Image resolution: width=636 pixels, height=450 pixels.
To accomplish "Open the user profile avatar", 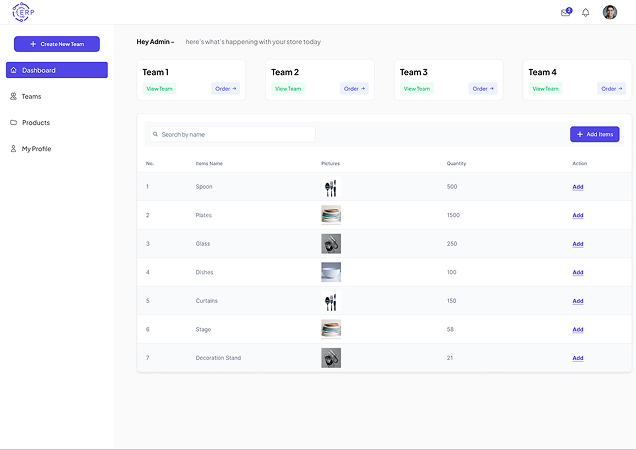I will click(610, 12).
